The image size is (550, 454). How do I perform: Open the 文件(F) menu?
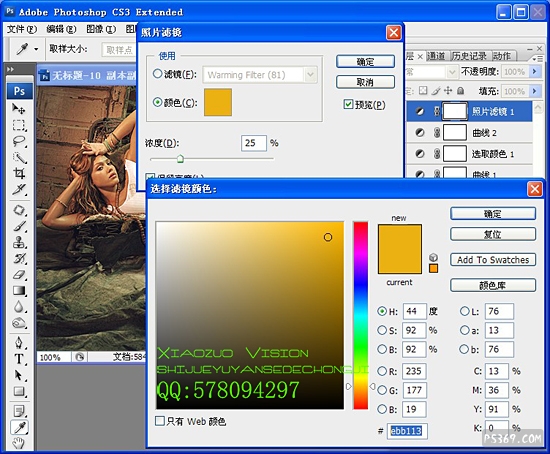(x=22, y=29)
